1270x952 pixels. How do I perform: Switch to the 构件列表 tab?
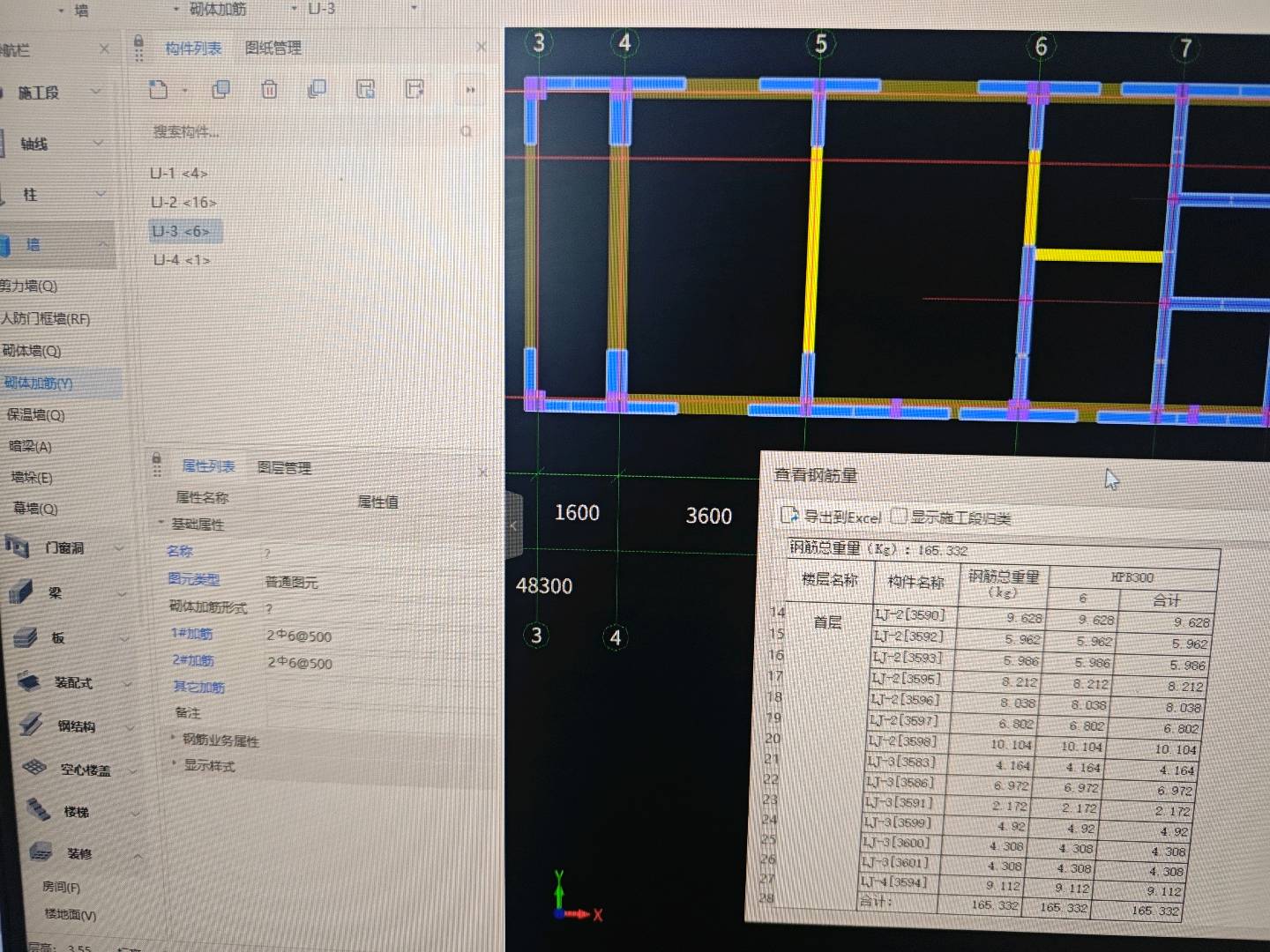(x=193, y=48)
